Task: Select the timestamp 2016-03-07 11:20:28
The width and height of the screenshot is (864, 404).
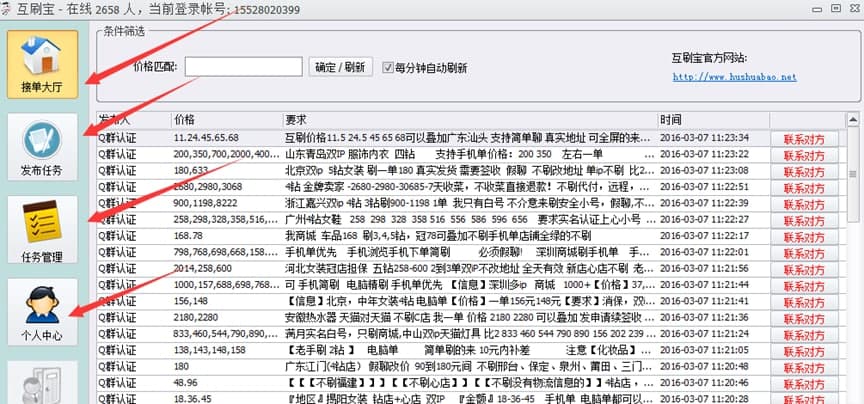Action: click(x=705, y=398)
